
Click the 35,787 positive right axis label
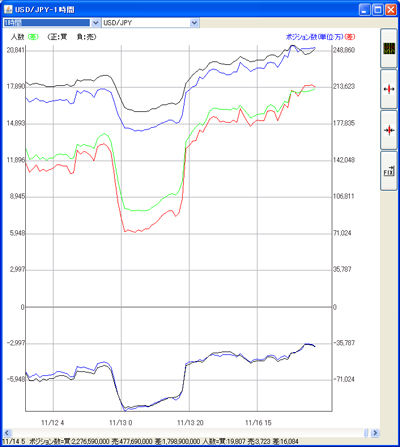point(342,269)
